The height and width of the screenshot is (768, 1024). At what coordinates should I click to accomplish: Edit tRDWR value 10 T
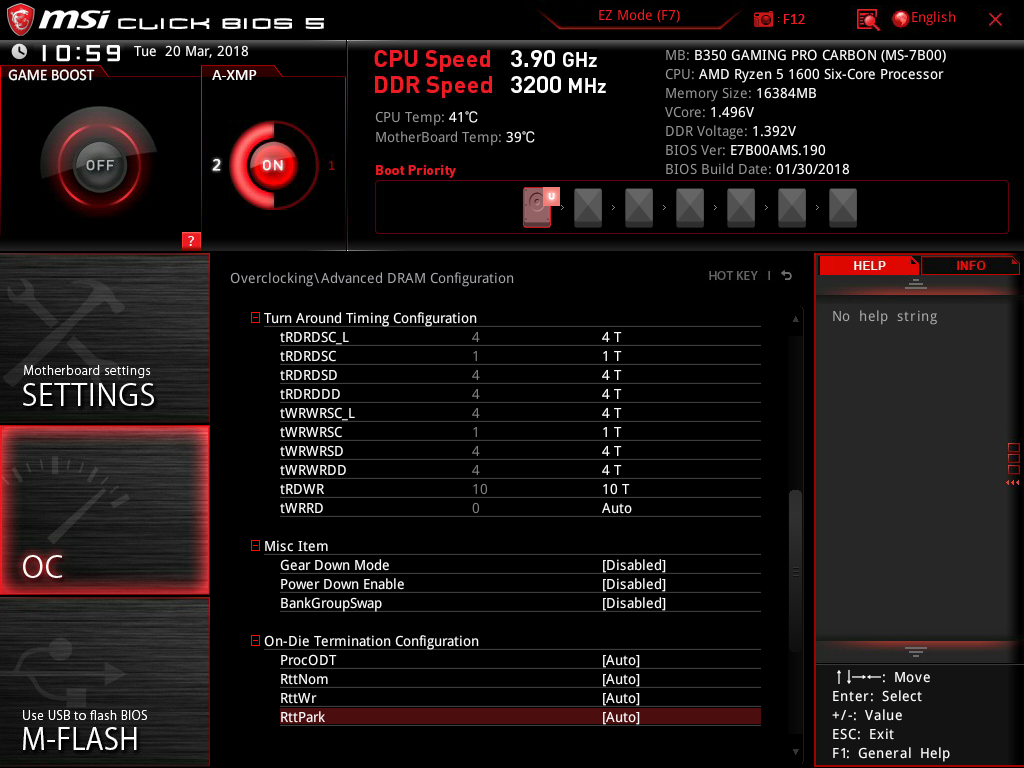pos(615,488)
